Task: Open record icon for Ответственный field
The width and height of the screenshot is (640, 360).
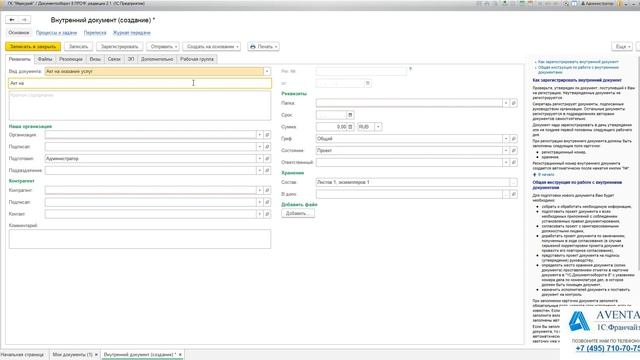Action: 514,162
